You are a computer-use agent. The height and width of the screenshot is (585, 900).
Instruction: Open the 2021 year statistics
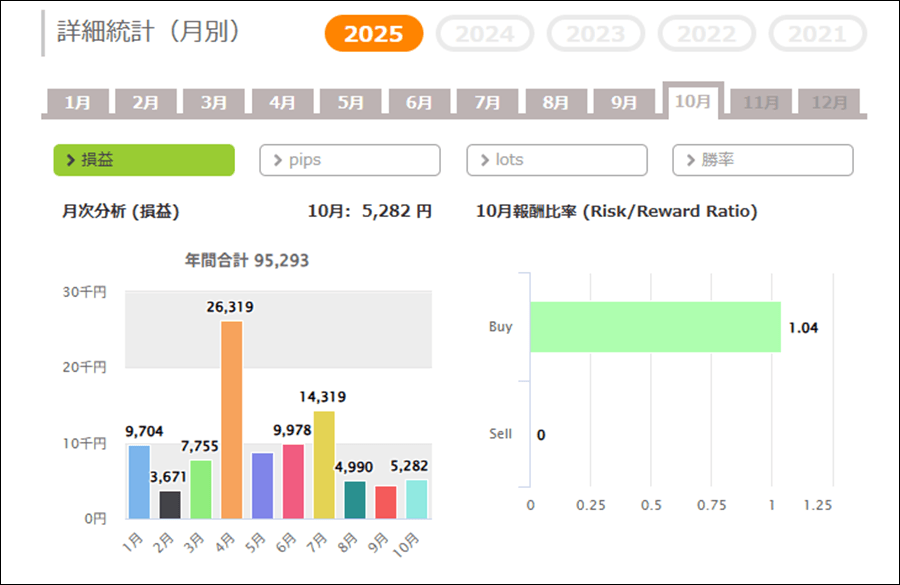click(x=817, y=34)
